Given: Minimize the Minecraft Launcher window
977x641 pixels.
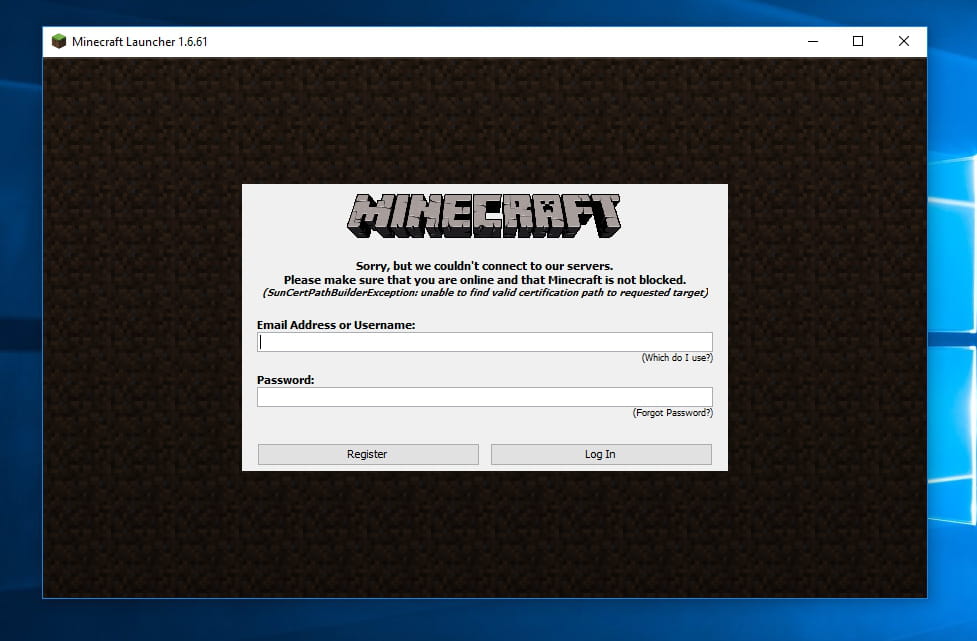Looking at the screenshot, I should point(811,42).
